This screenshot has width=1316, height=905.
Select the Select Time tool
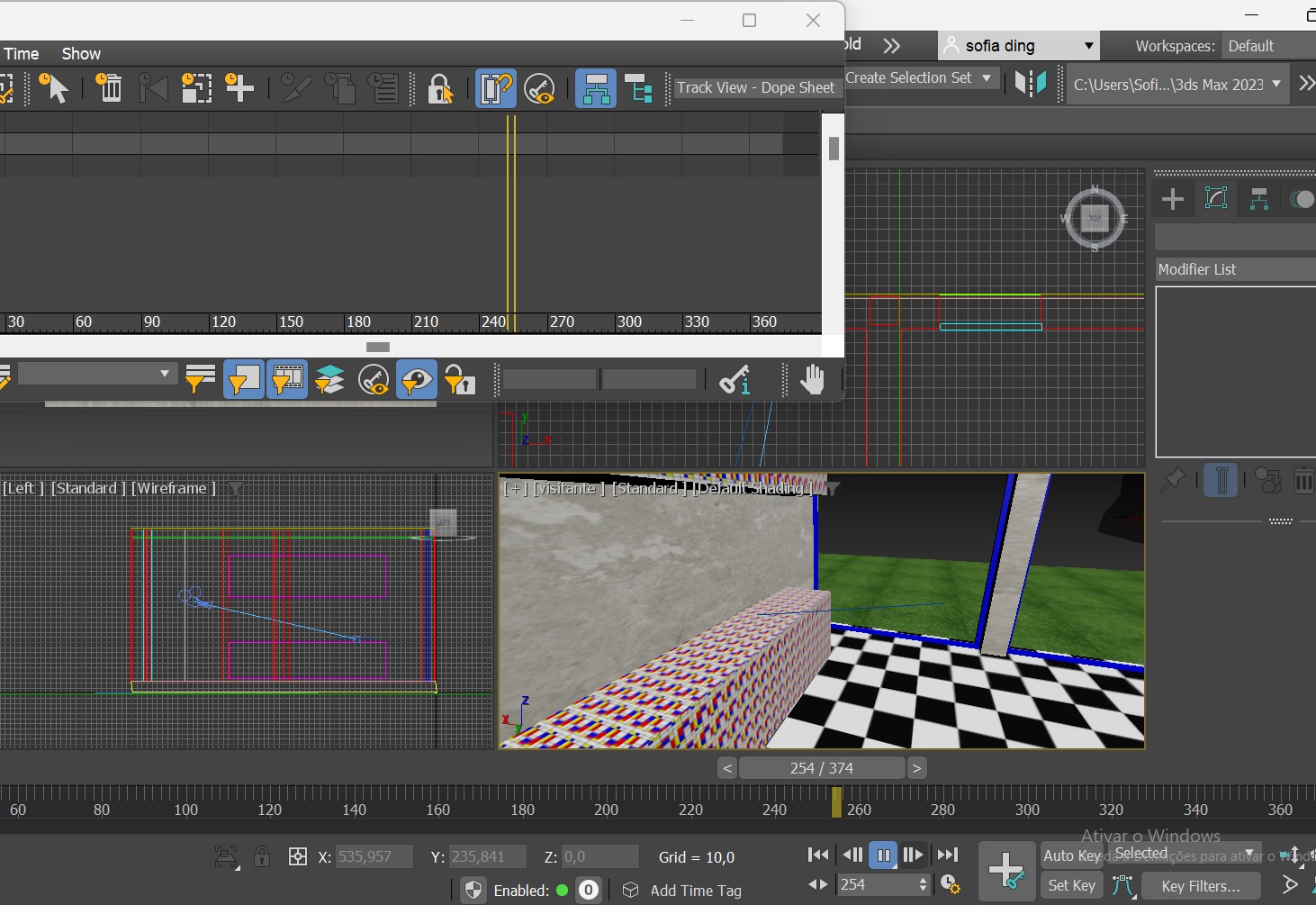point(54,88)
